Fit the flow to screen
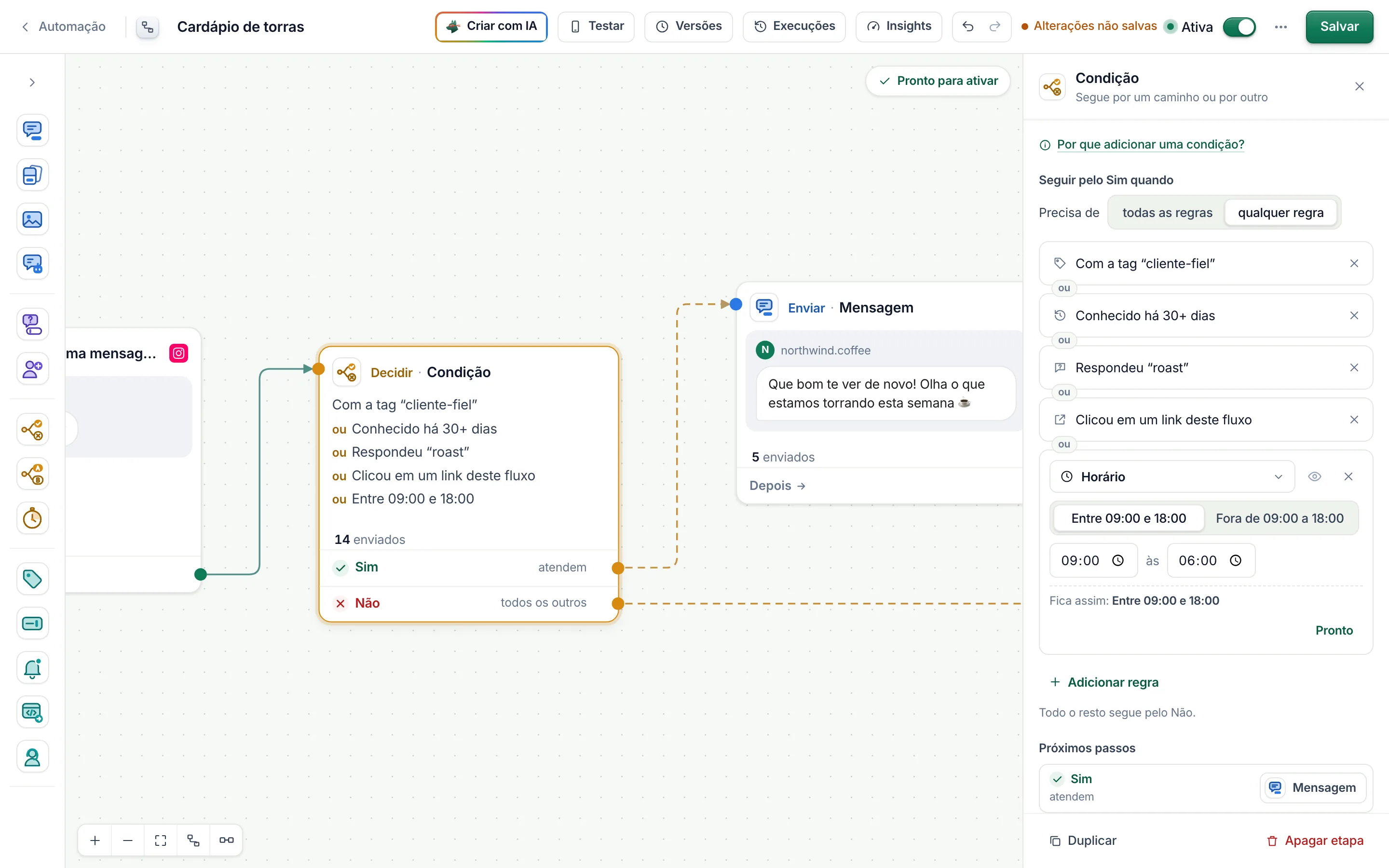This screenshot has width=1389, height=868. pos(161,841)
